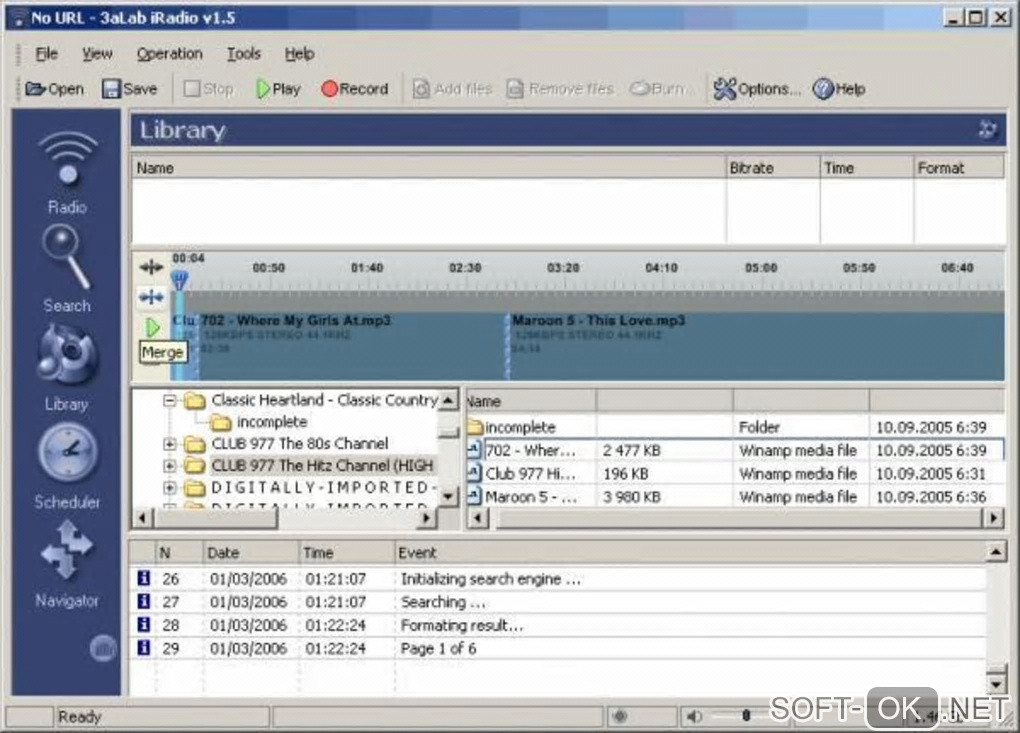Sort library by Bitrate column header
Screen dimensions: 1020x733
coord(773,168)
